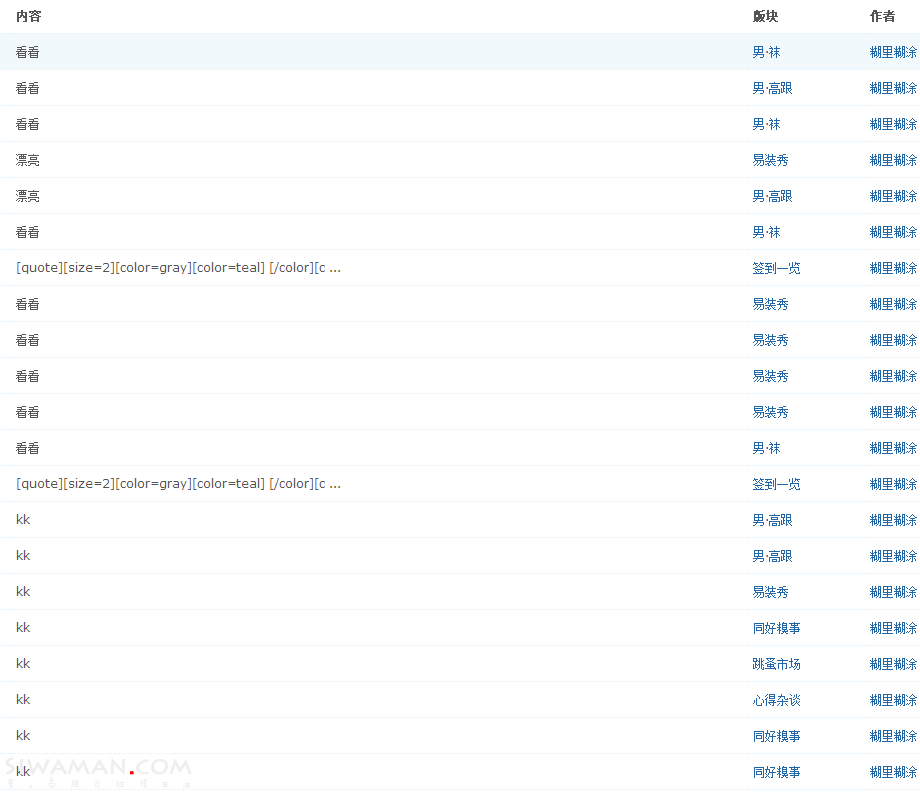920x793 pixels.
Task: Open the 漂亮 post in the 男·高跟 row
Action: point(28,196)
